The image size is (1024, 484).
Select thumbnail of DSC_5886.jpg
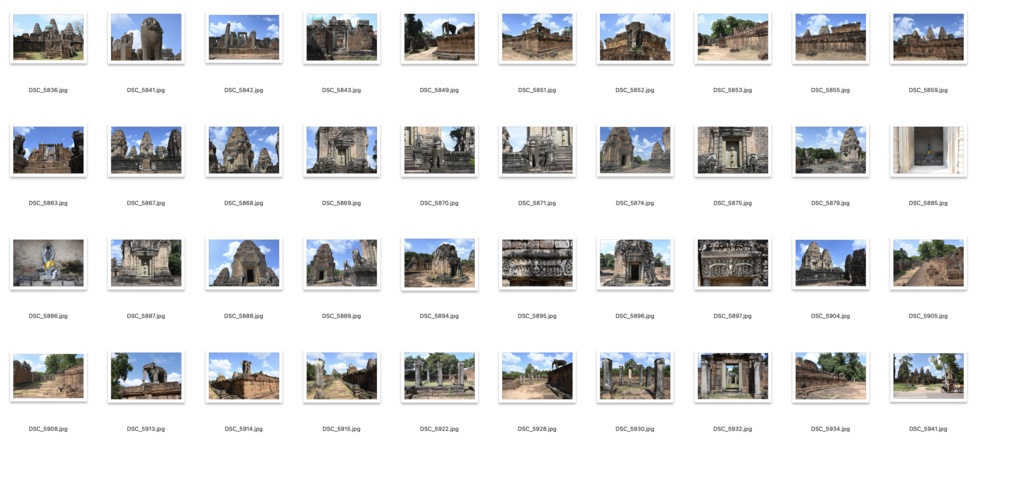(x=48, y=263)
